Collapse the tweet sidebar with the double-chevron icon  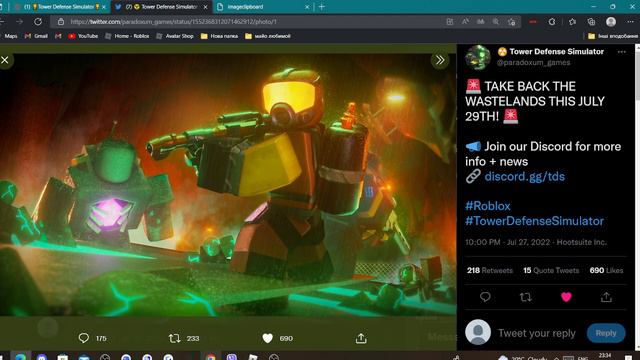(440, 60)
